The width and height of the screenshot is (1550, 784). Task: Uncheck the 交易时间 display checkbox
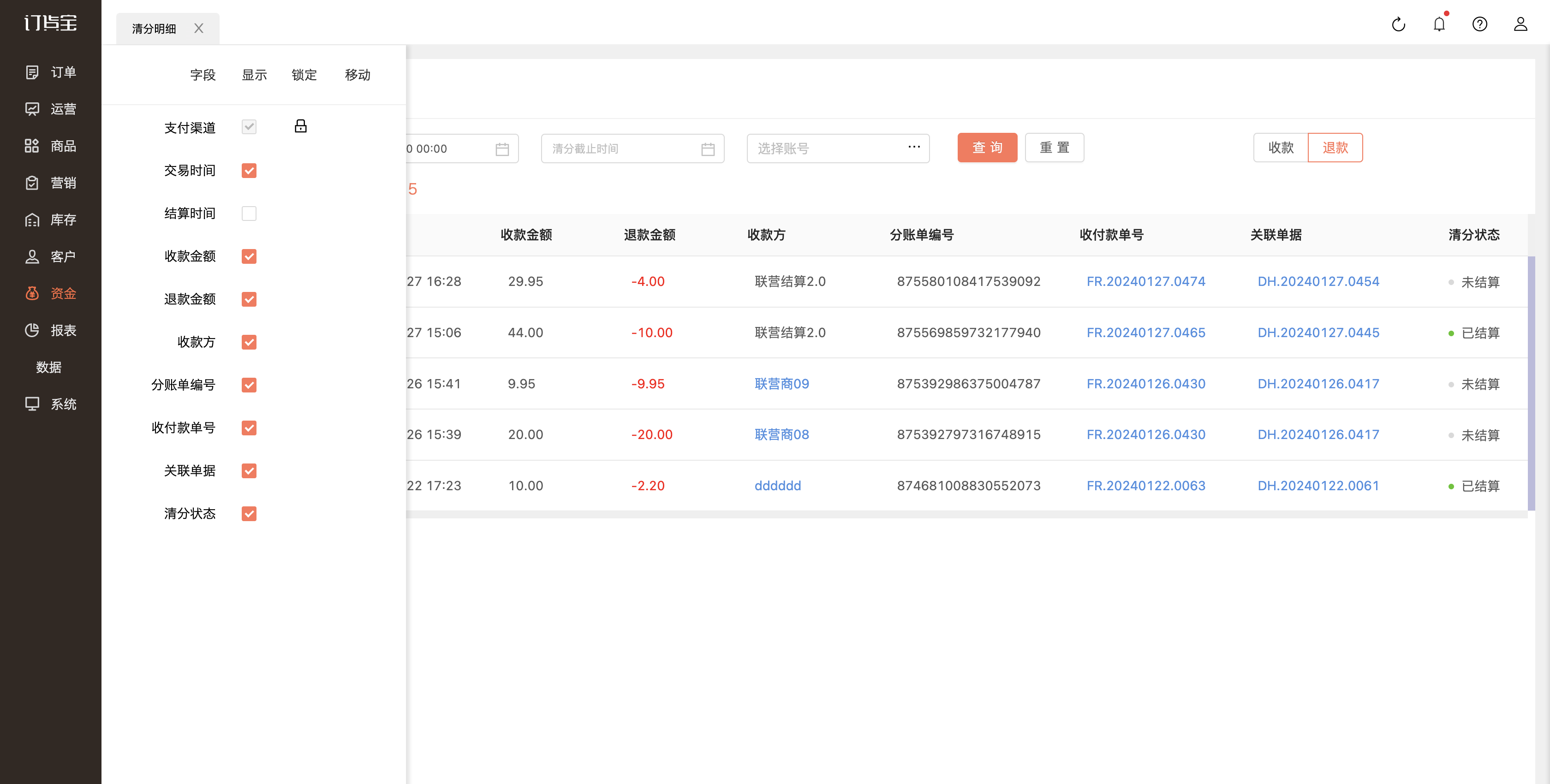coord(249,171)
